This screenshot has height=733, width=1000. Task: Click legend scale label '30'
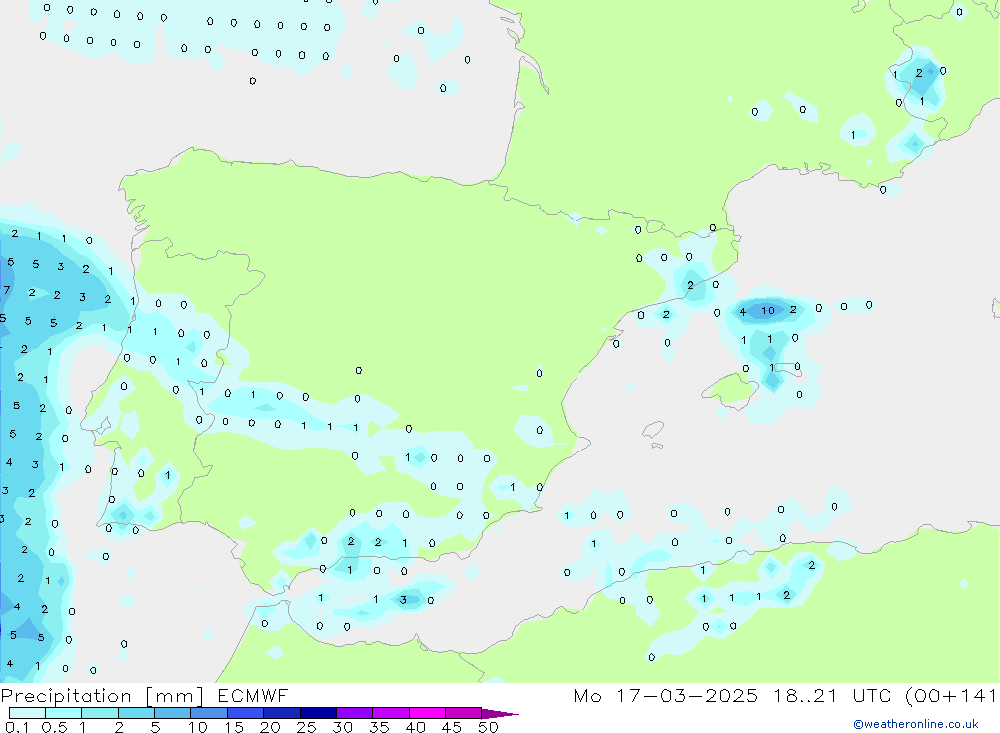pos(342,727)
